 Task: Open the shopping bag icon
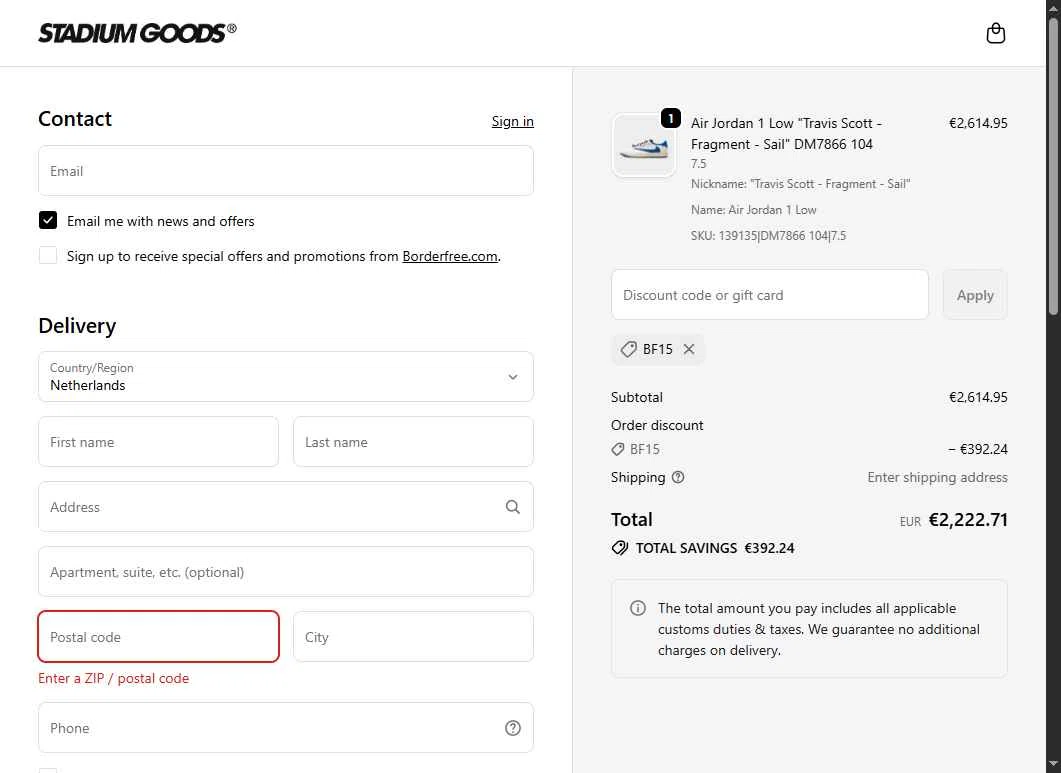click(995, 33)
